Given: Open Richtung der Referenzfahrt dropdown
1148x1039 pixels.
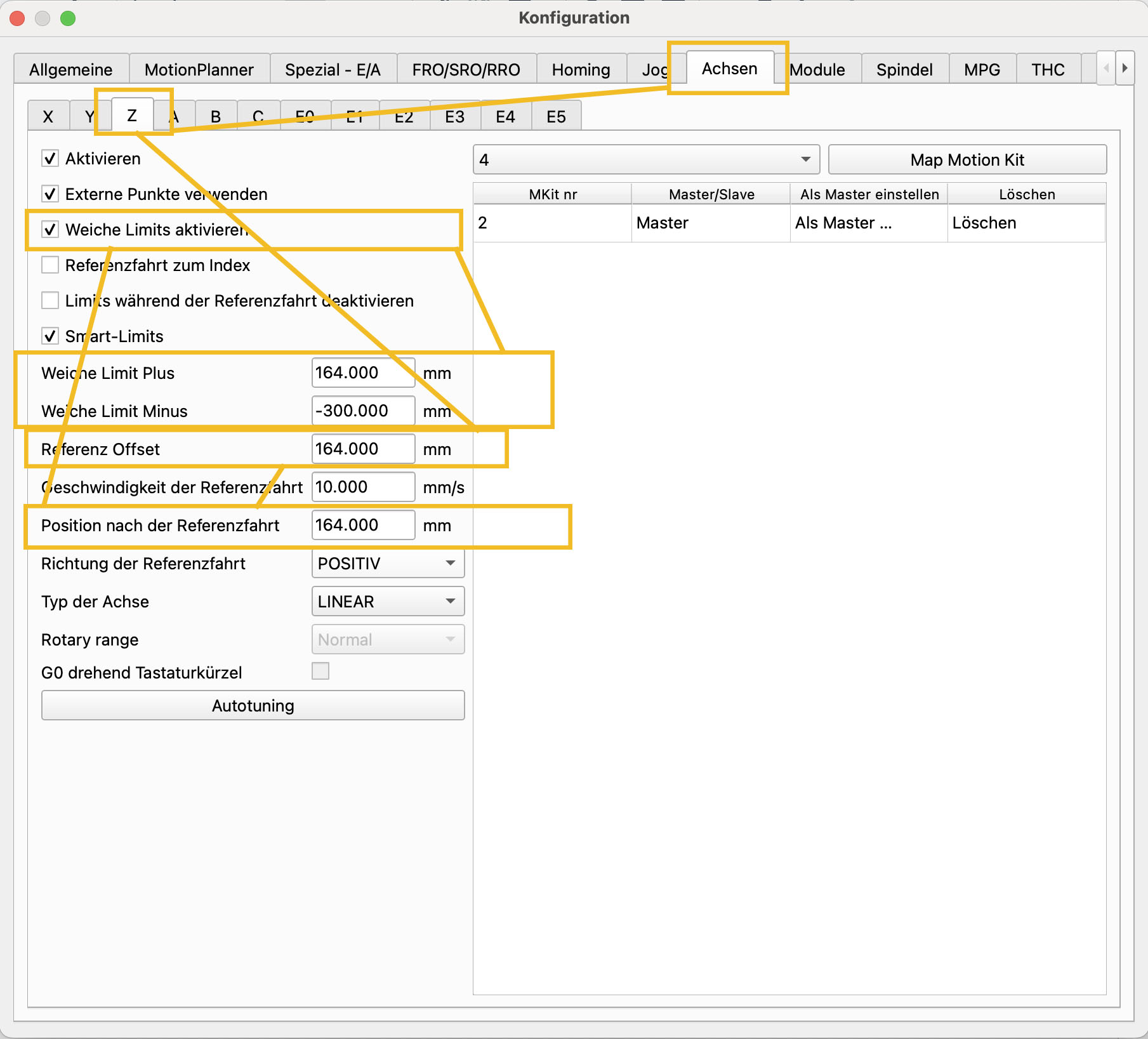Looking at the screenshot, I should coord(388,564).
